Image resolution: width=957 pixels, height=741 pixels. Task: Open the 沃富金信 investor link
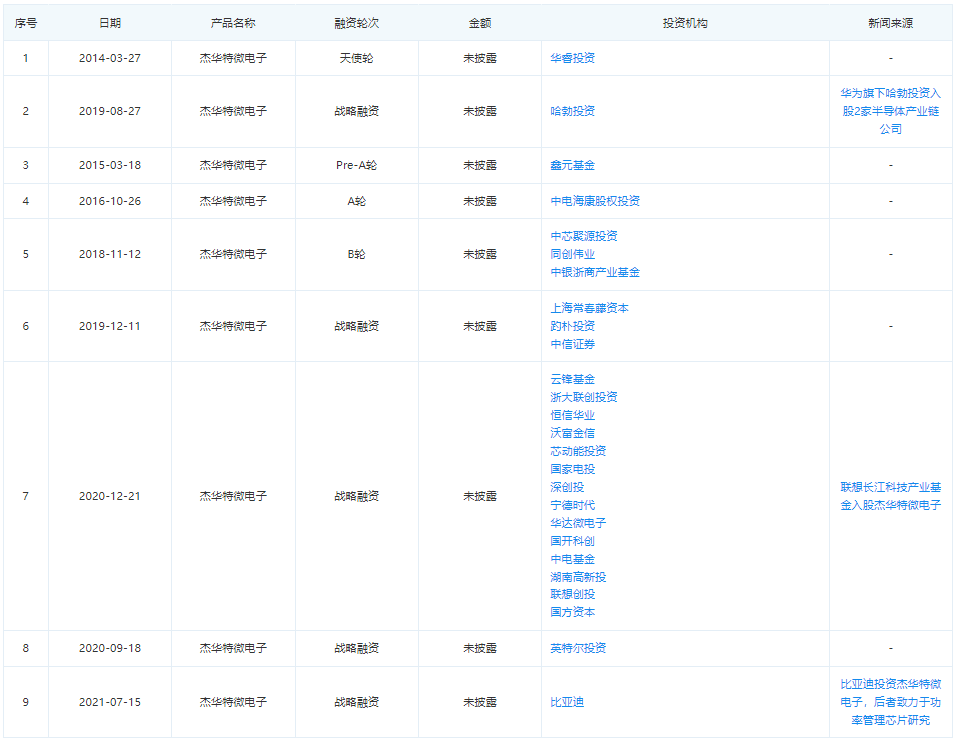click(572, 433)
